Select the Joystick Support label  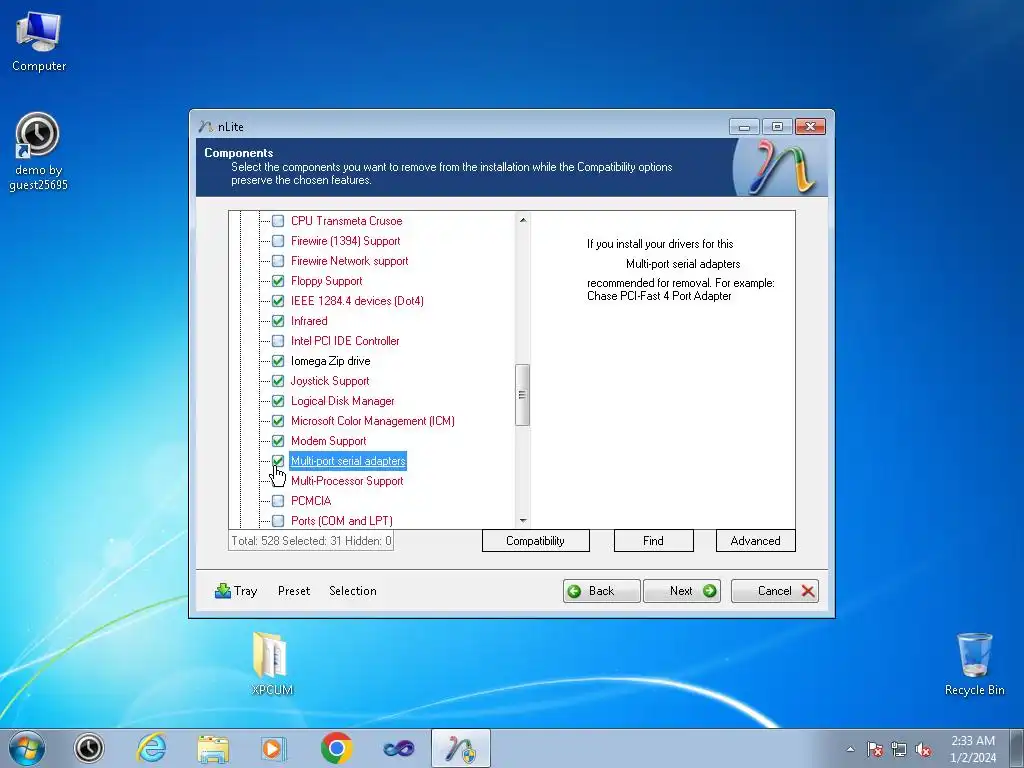click(330, 381)
